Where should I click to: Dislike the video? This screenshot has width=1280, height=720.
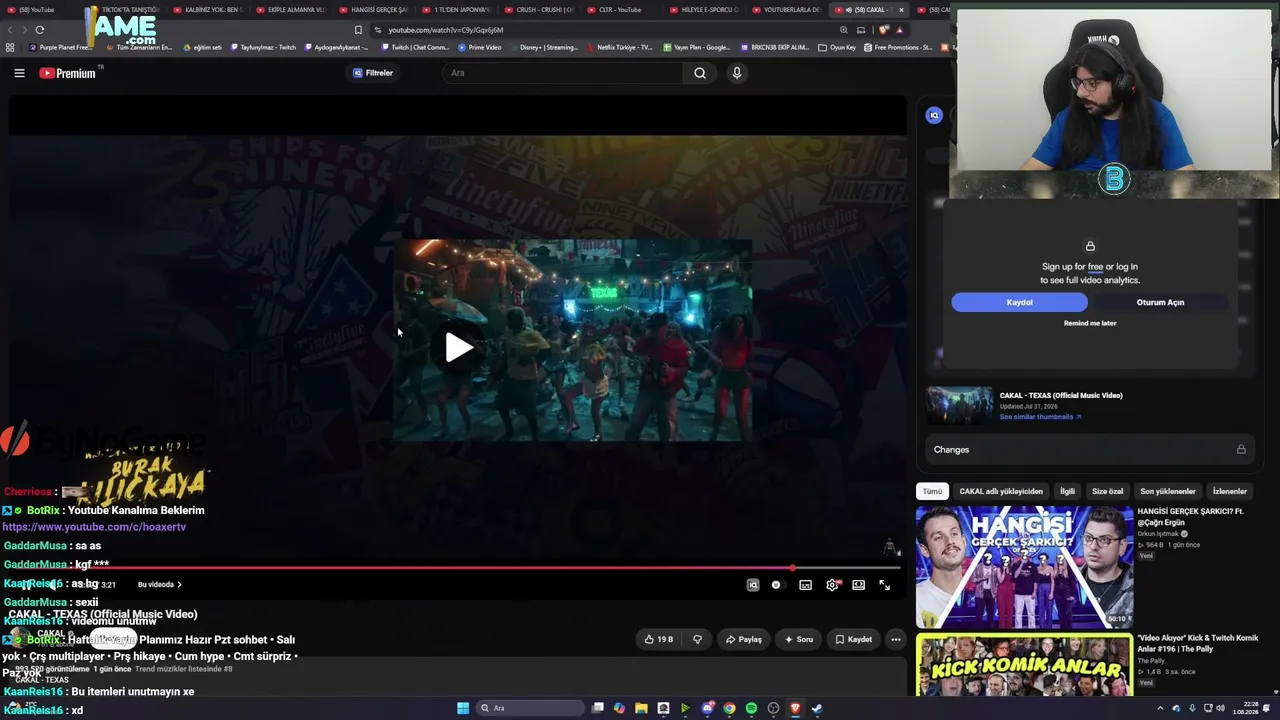(x=697, y=639)
